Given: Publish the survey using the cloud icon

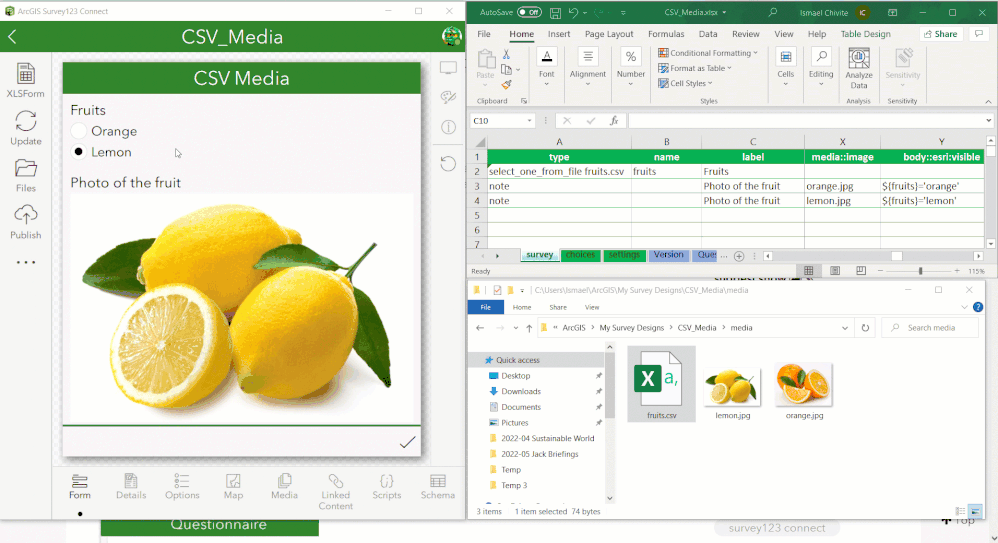Looking at the screenshot, I should coord(25,222).
